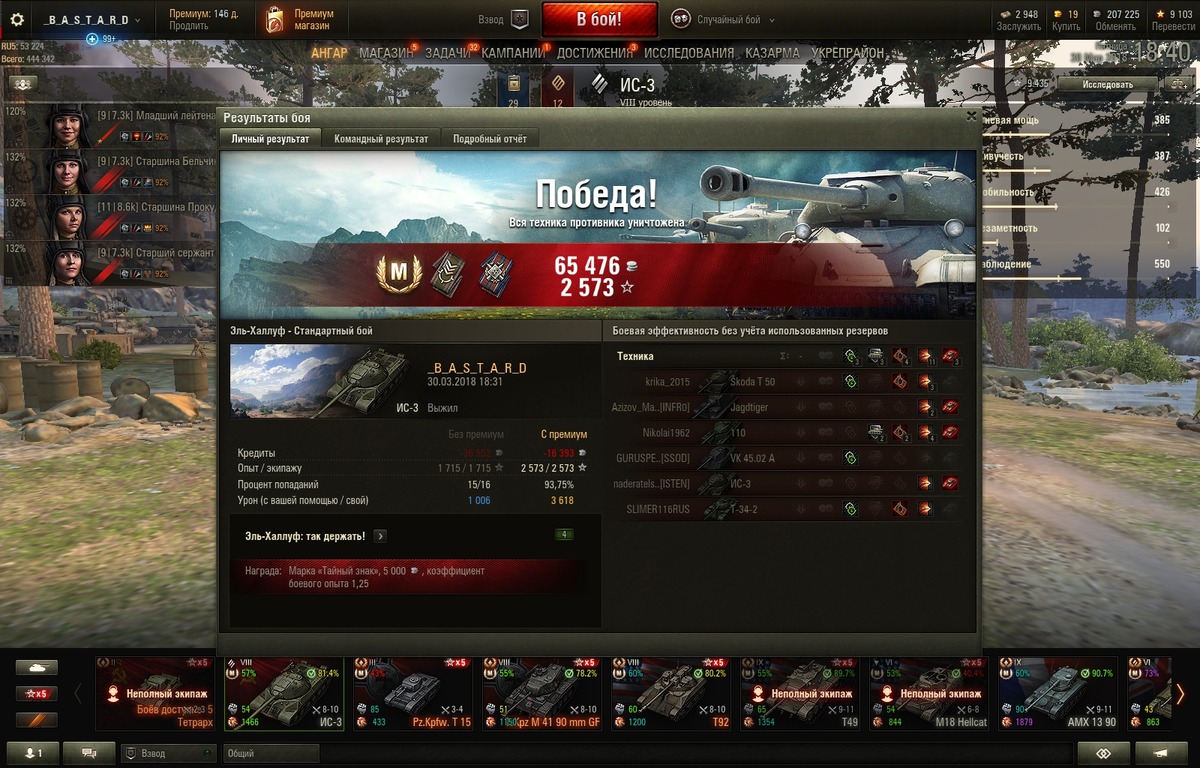Click the contacts button showing 1

[x=32, y=753]
